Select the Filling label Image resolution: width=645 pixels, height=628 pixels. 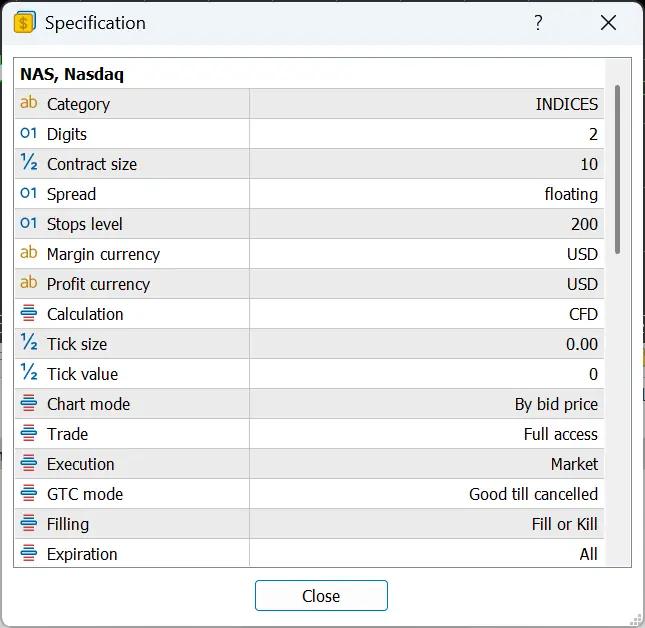68,525
